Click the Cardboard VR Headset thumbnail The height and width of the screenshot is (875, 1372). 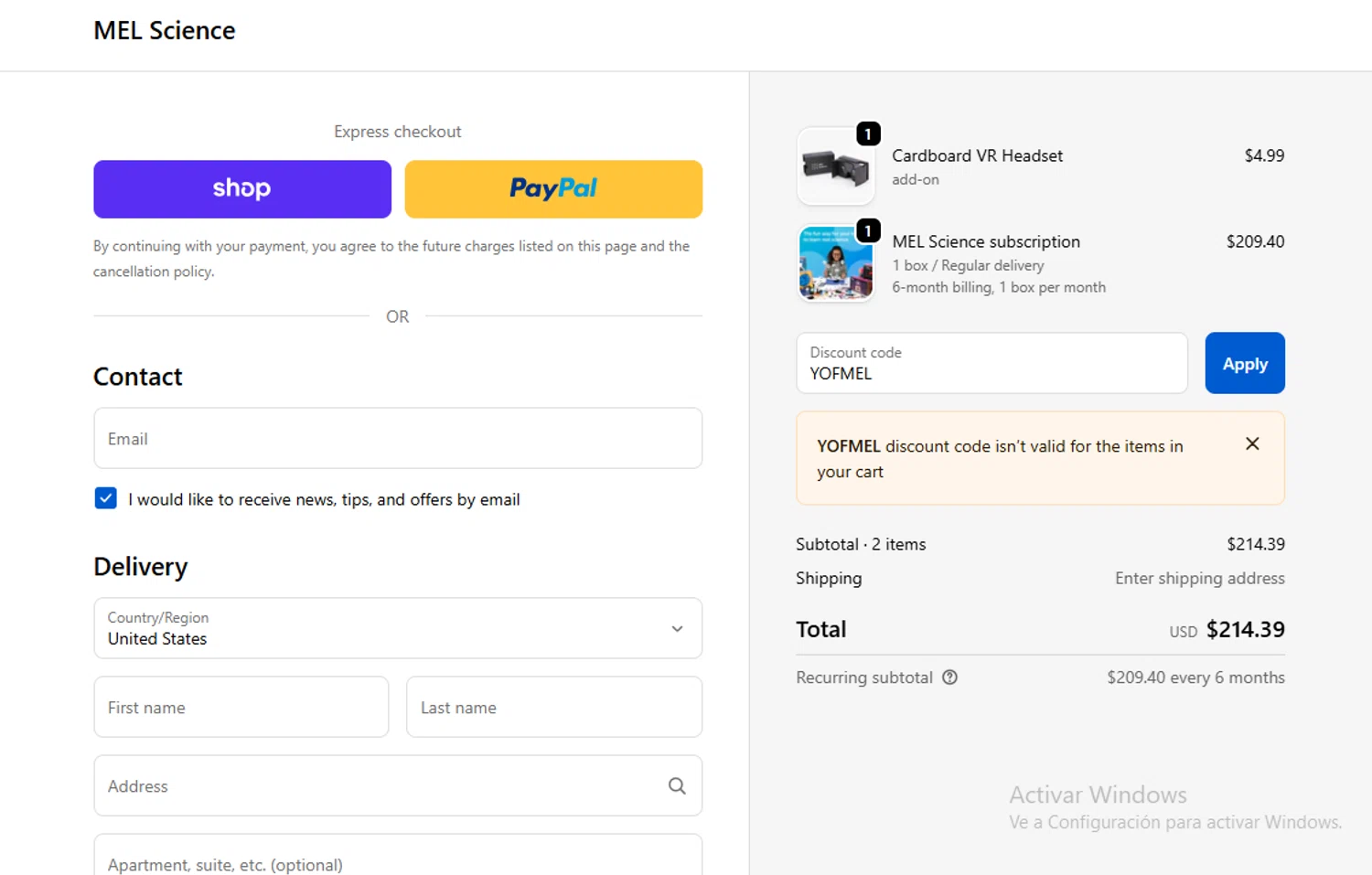tap(836, 166)
